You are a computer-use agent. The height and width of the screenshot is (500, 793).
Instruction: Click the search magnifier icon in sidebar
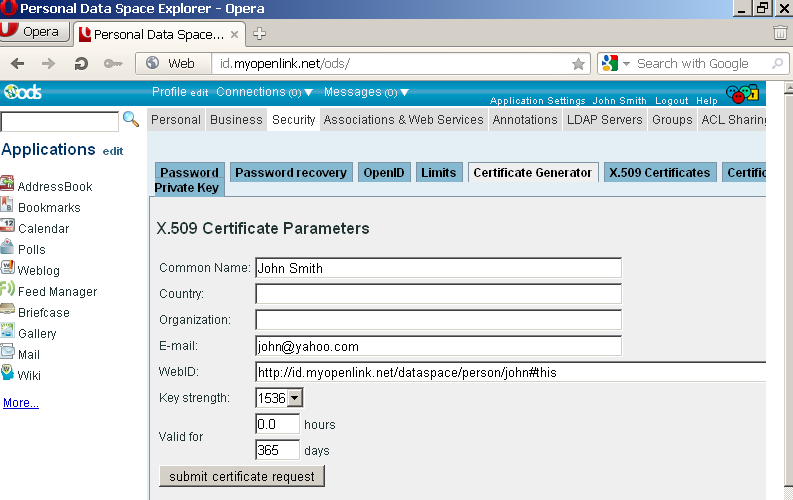pyautogui.click(x=131, y=119)
